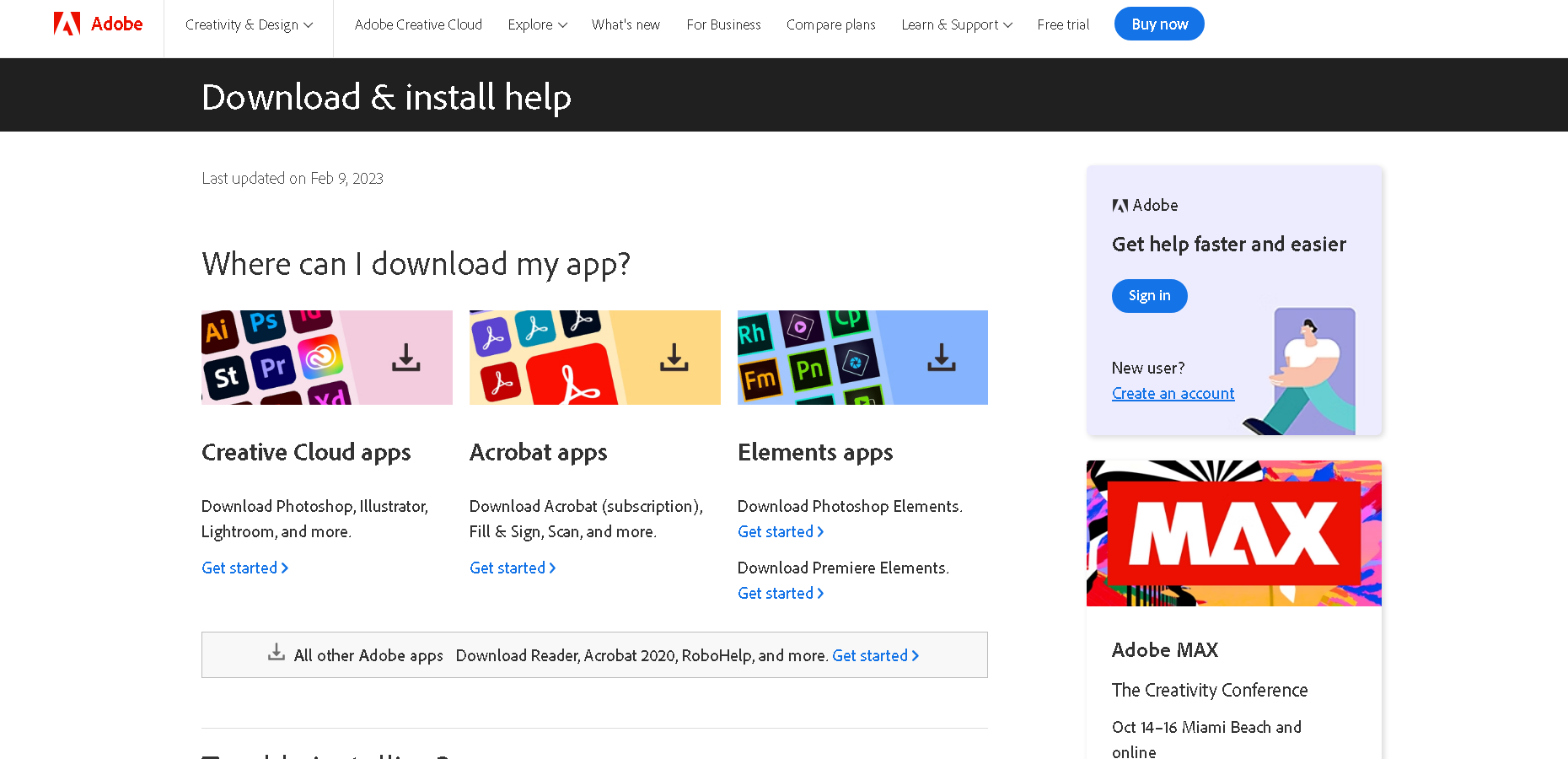Click the download icon on Creative Cloud banner
Image resolution: width=1568 pixels, height=759 pixels.
pos(405,358)
